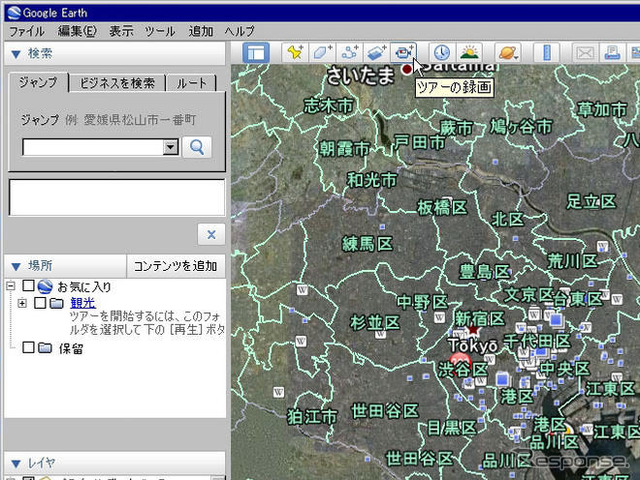
Task: Start recording a tour with the camera icon
Action: [403, 53]
